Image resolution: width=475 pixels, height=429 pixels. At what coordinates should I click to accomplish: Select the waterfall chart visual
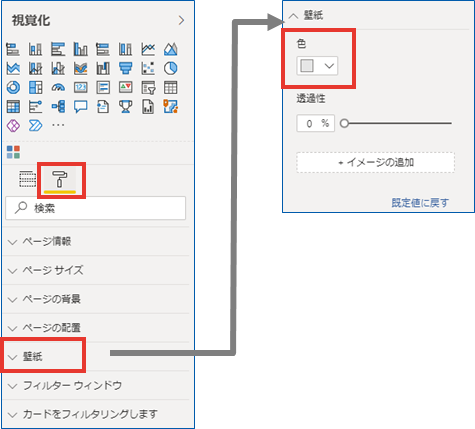coord(103,68)
